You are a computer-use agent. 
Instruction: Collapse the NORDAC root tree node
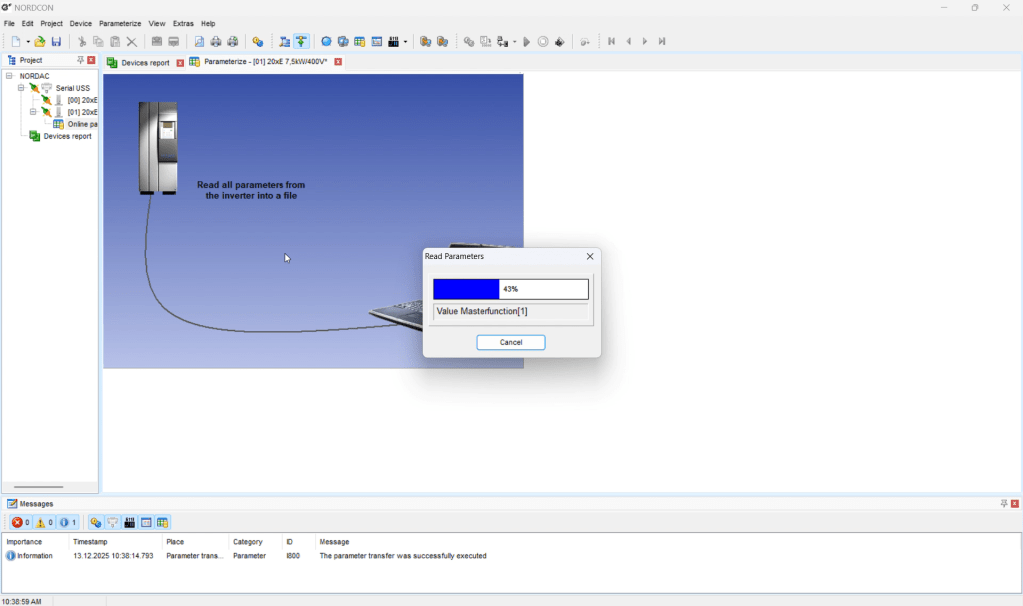click(9, 76)
